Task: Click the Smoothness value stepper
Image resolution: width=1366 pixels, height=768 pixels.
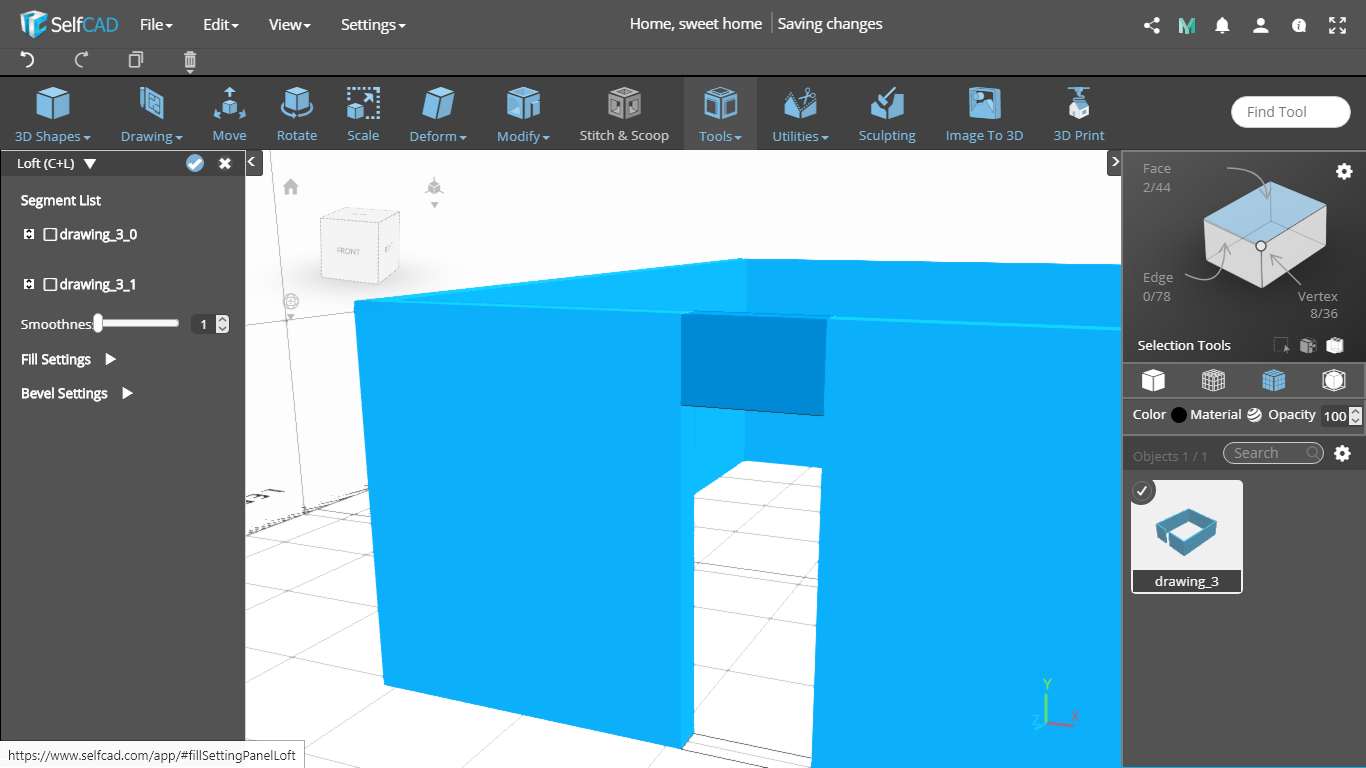Action: 222,324
